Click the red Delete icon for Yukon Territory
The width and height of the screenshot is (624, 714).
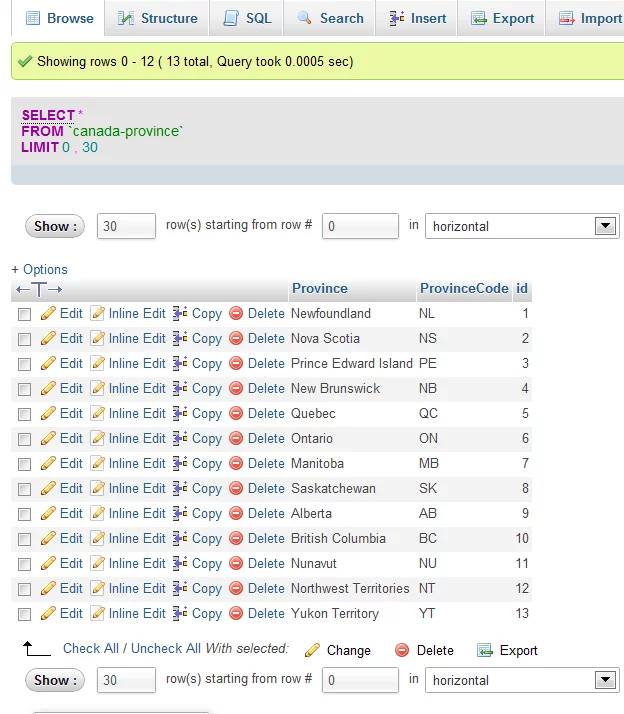(236, 613)
